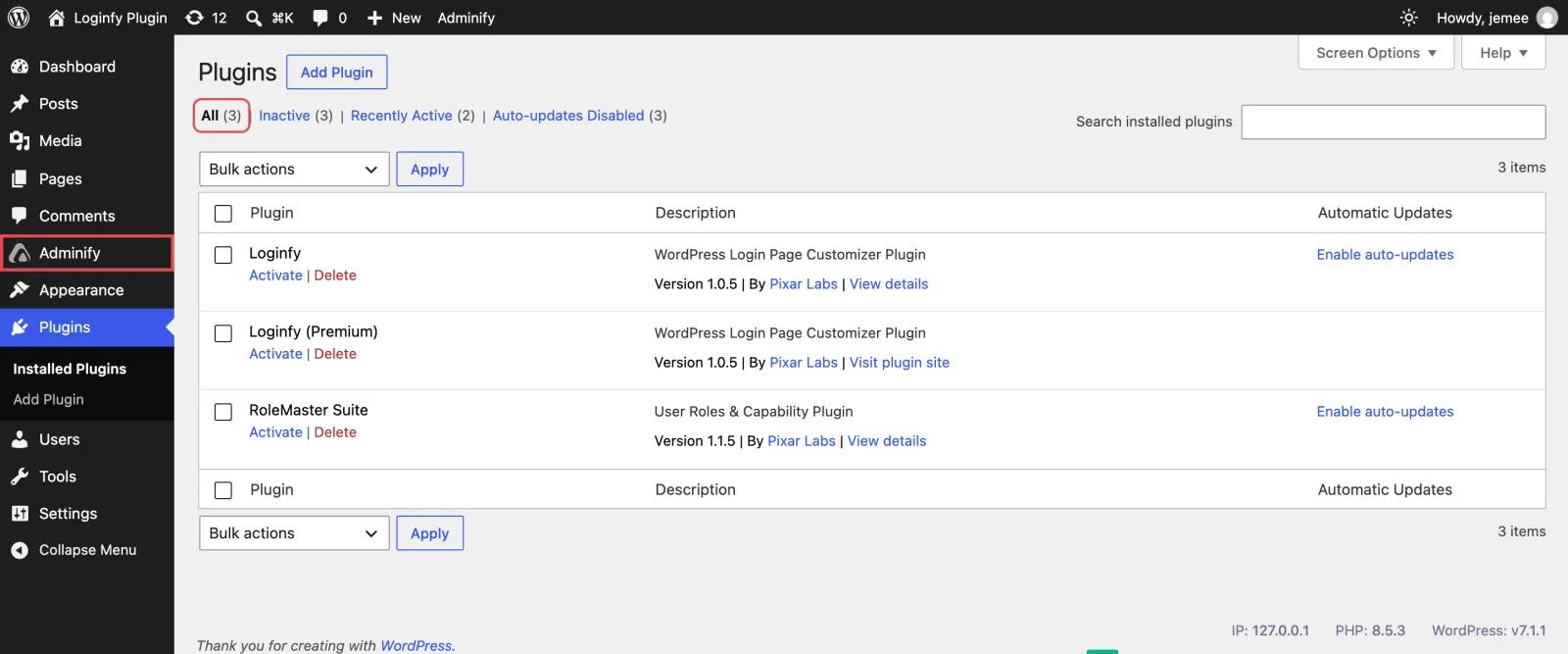Tick the select-all checkbox in table footer
The height and width of the screenshot is (654, 1568).
(x=223, y=490)
